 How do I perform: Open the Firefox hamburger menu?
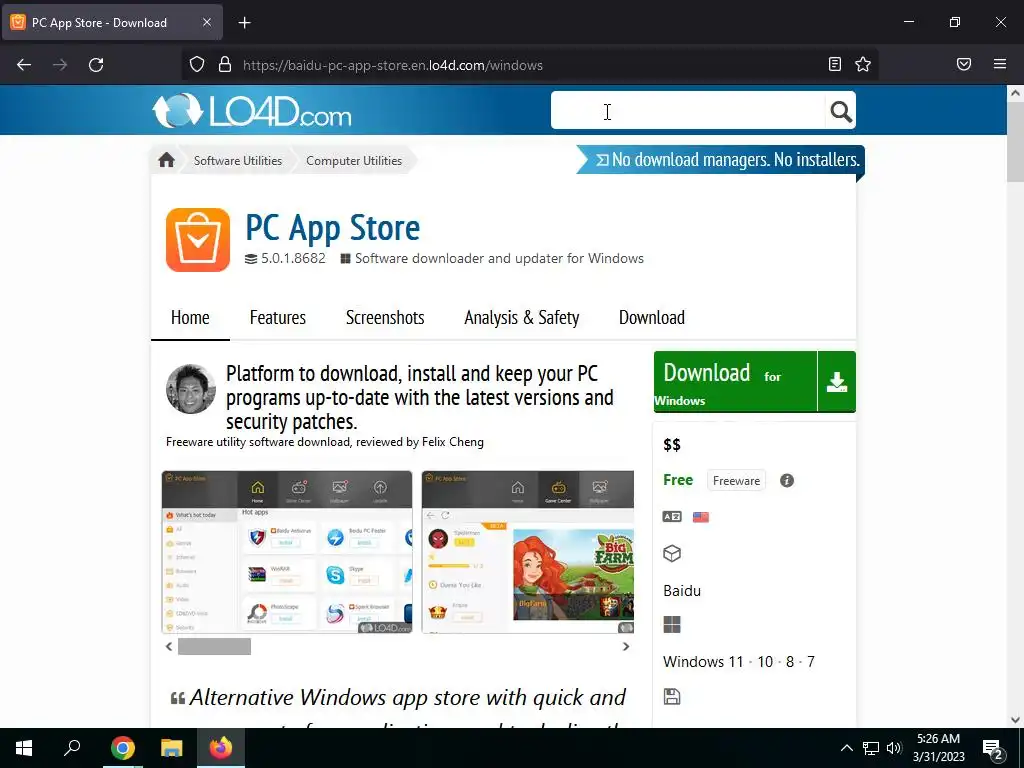click(x=1000, y=64)
